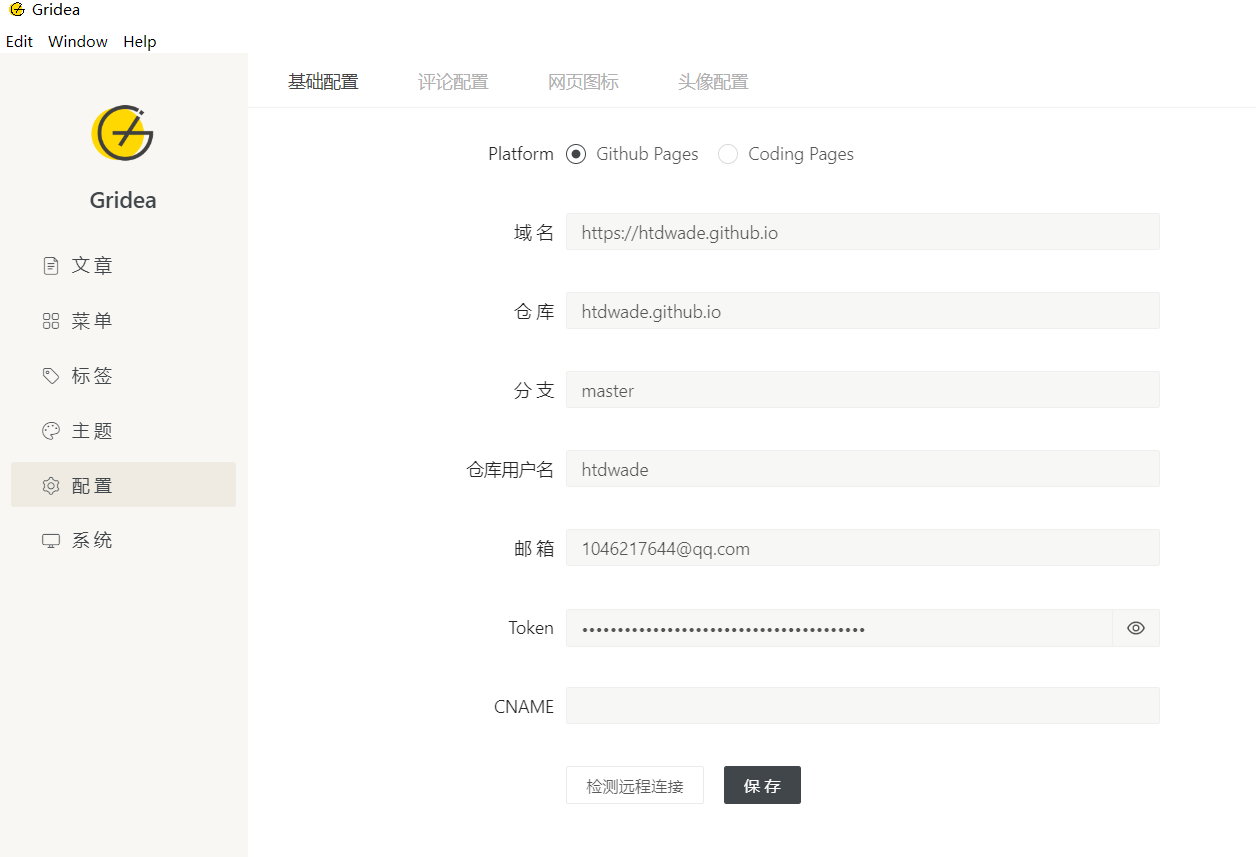Viewport: 1256px width, 857px height.
Task: Open the 标签 sidebar item
Action: (x=123, y=376)
